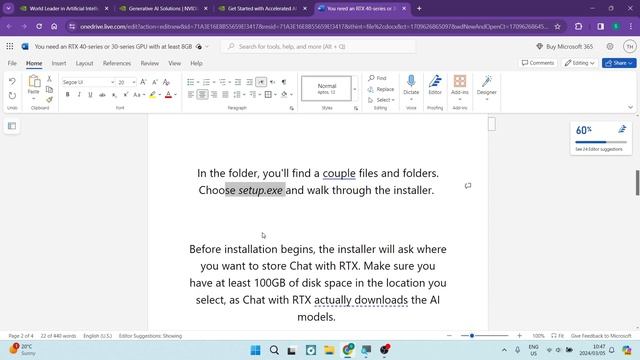This screenshot has width=640, height=360.
Task: Click the Find magnifier in Editing group
Action: [377, 78]
